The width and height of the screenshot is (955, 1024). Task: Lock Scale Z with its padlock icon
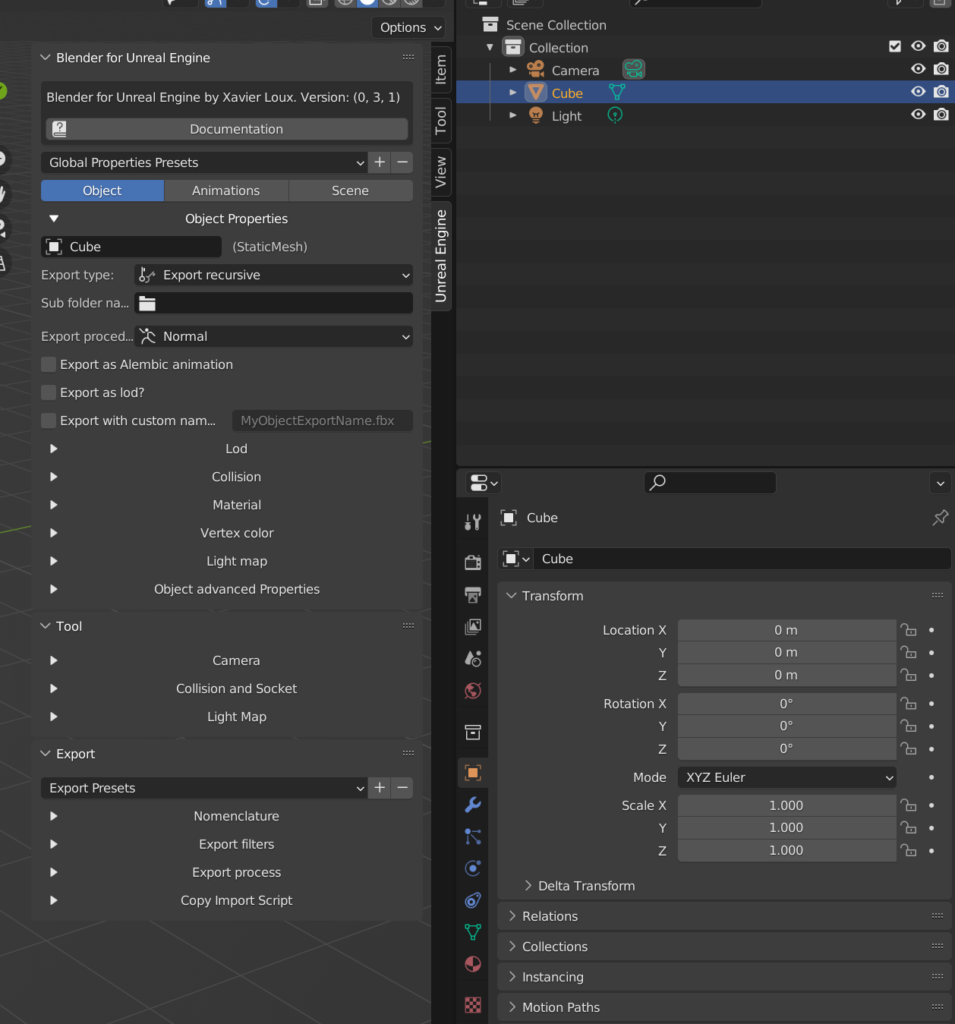[x=908, y=850]
